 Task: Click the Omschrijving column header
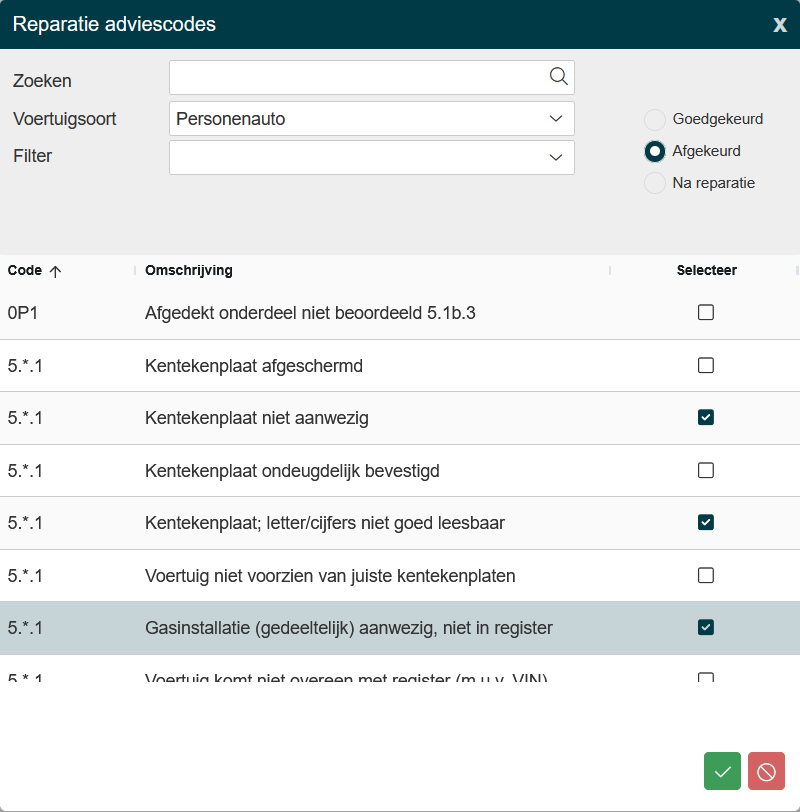[189, 271]
